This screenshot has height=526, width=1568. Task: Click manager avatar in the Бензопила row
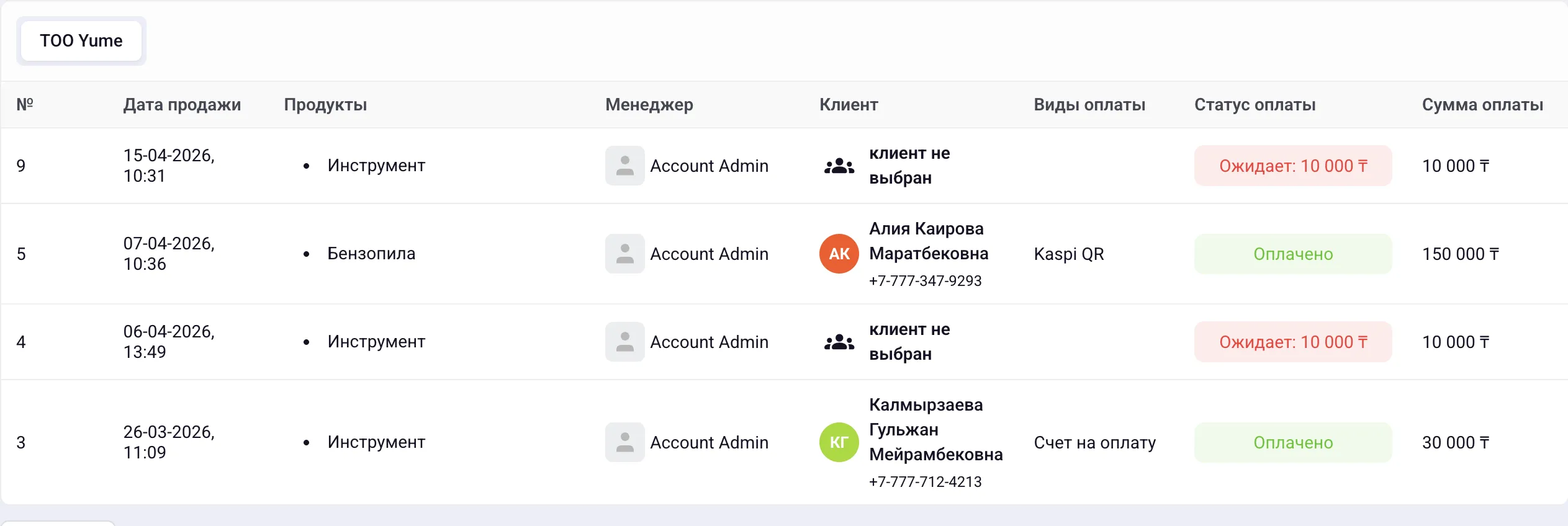(624, 254)
